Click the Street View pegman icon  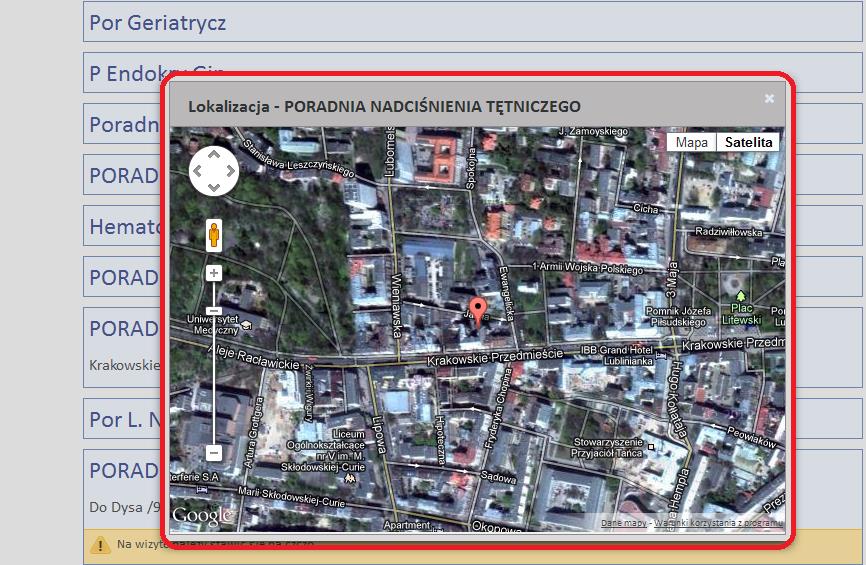214,235
